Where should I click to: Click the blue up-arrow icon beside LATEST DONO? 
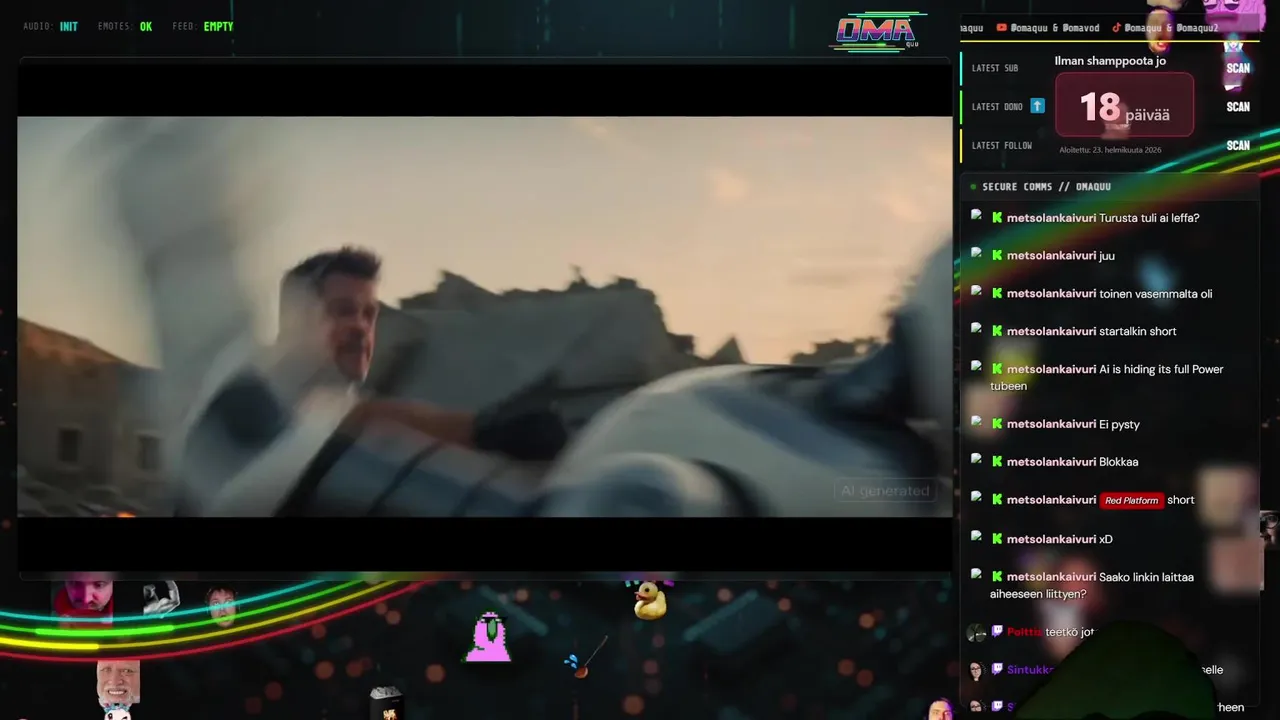point(1037,106)
